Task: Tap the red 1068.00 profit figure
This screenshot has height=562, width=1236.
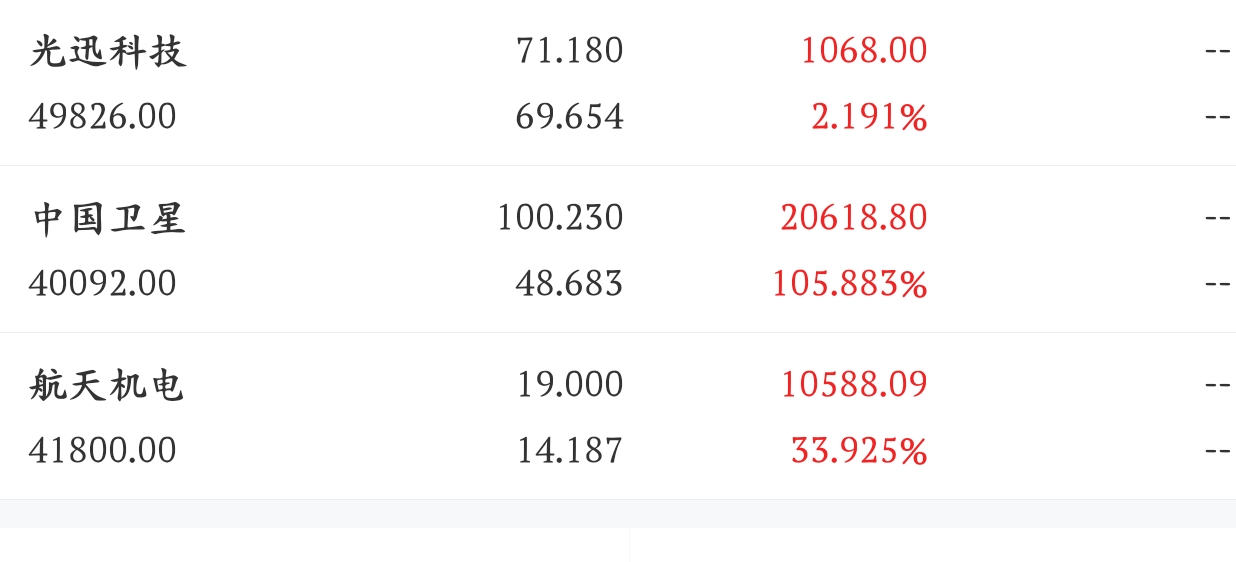Action: 864,51
